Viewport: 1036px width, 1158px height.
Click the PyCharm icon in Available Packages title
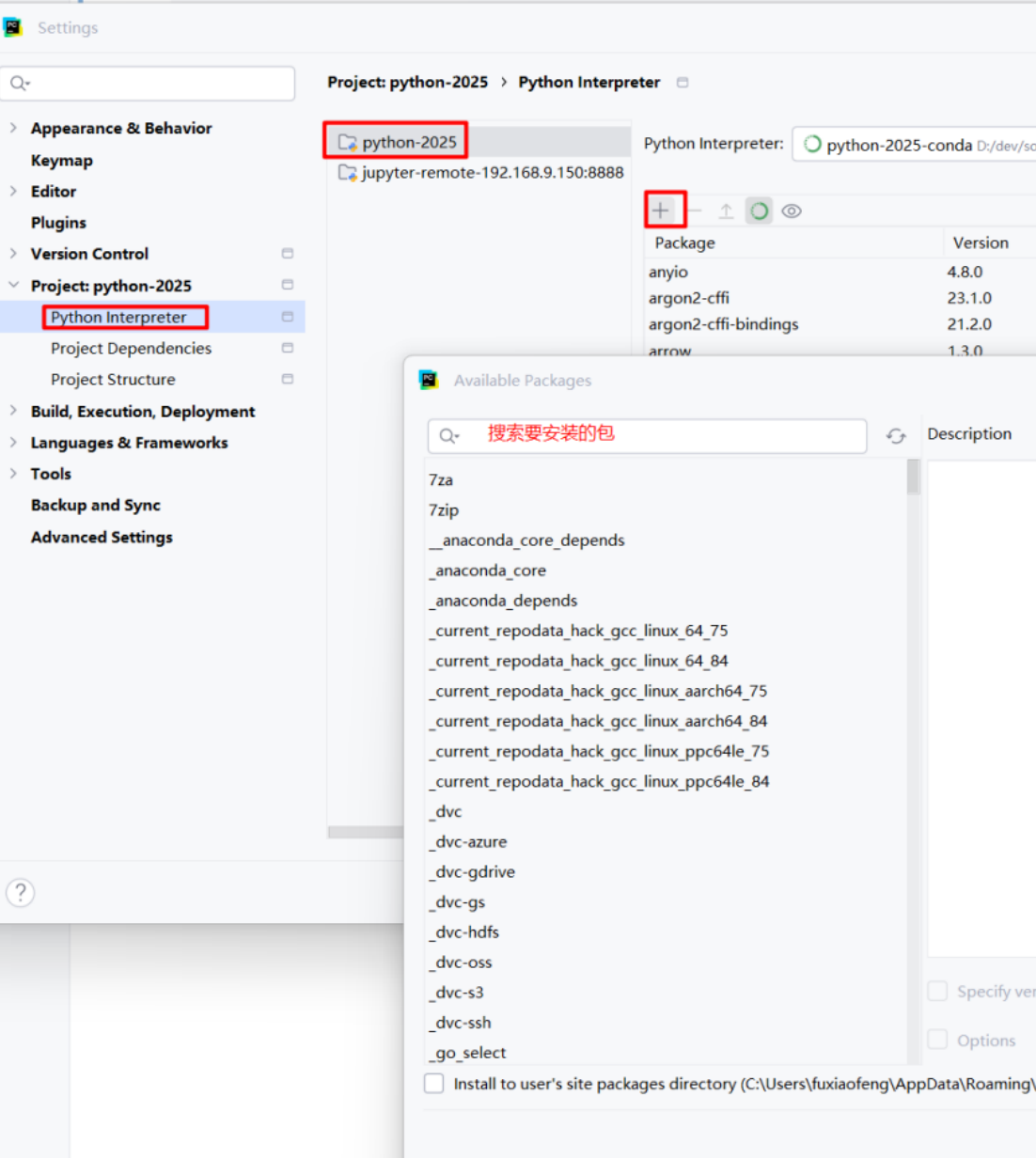pyautogui.click(x=429, y=380)
